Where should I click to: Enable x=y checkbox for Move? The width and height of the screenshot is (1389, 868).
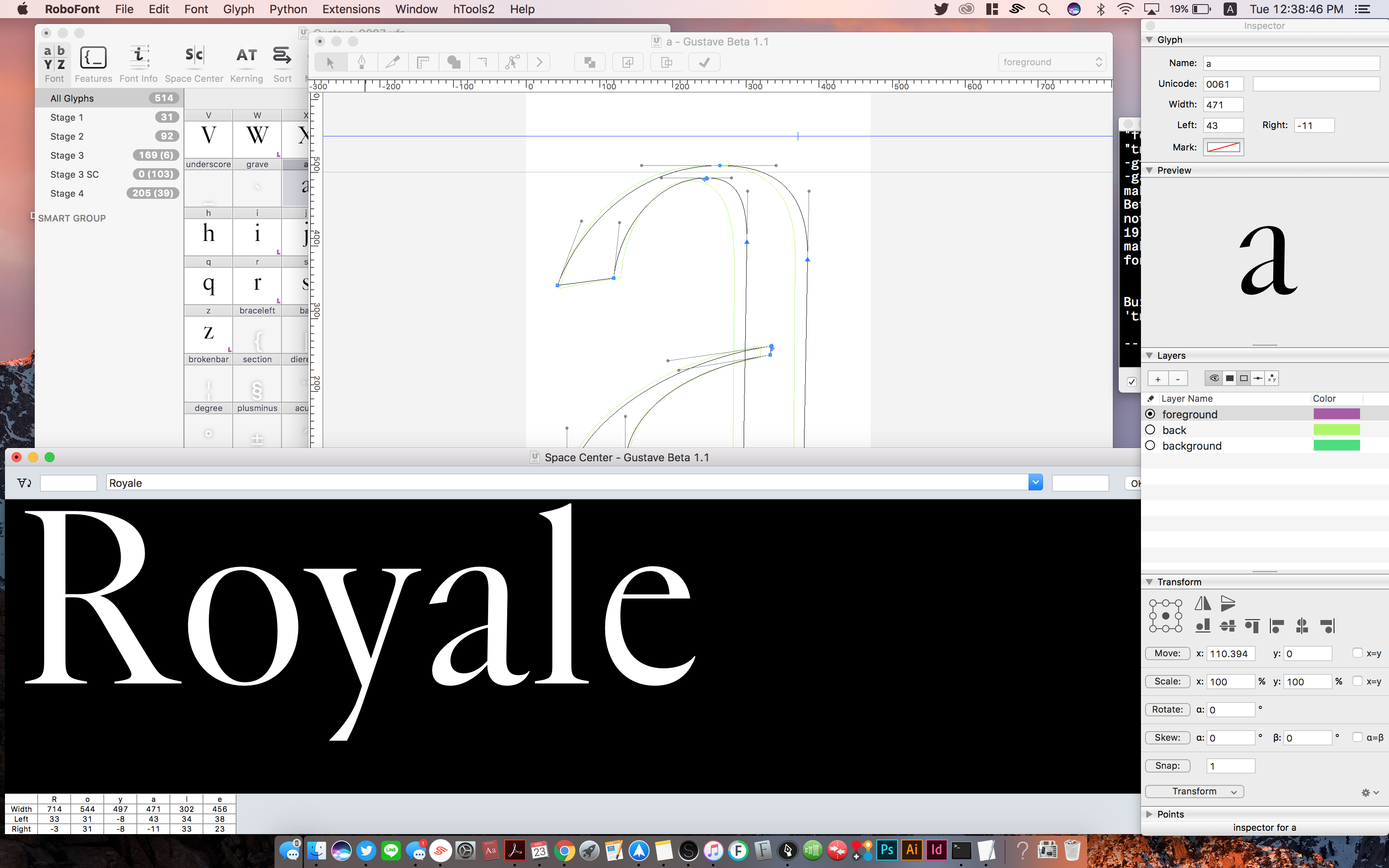[1358, 653]
